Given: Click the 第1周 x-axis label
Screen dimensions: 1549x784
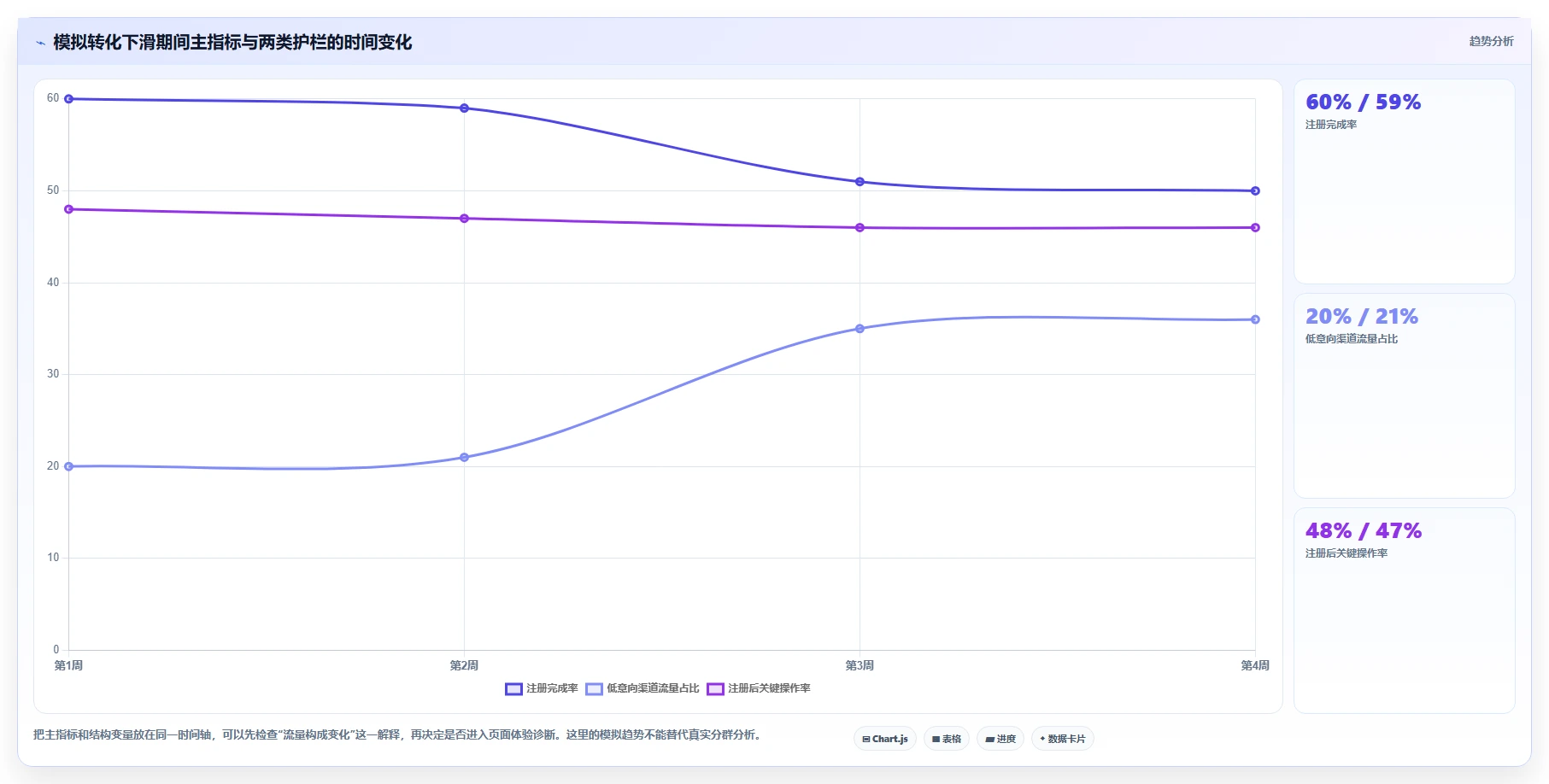Looking at the screenshot, I should click(x=69, y=665).
